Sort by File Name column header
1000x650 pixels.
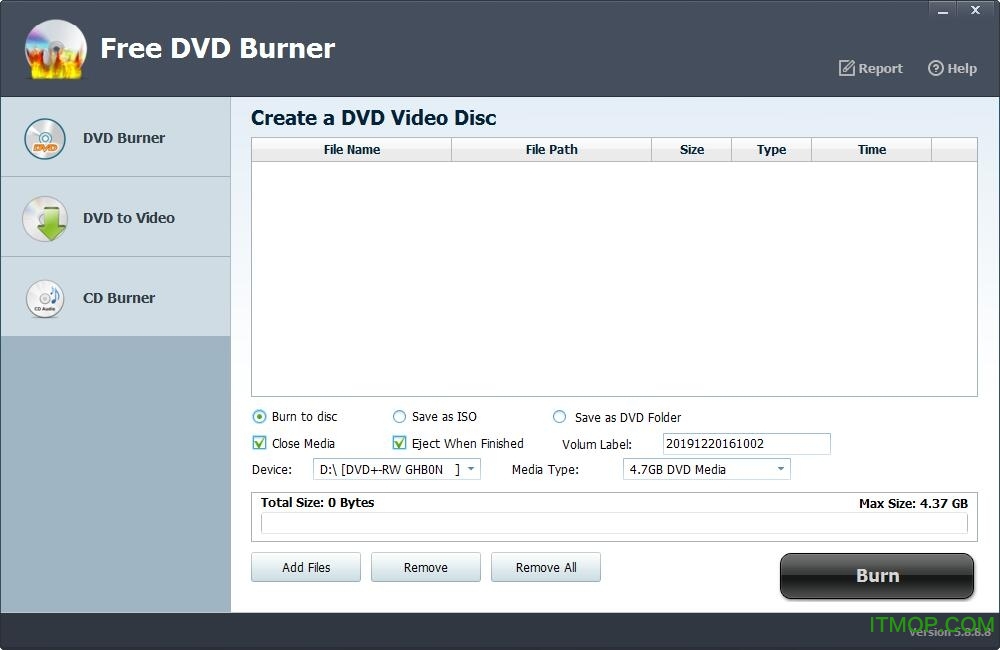[351, 150]
